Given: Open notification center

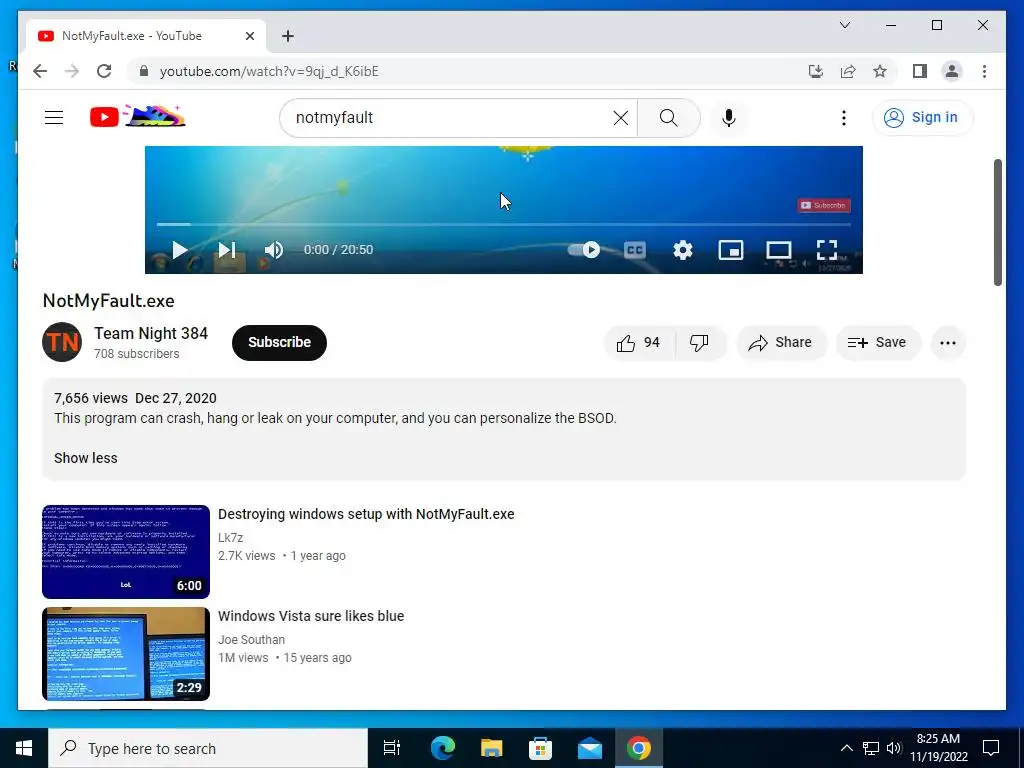Looking at the screenshot, I should coord(991,748).
